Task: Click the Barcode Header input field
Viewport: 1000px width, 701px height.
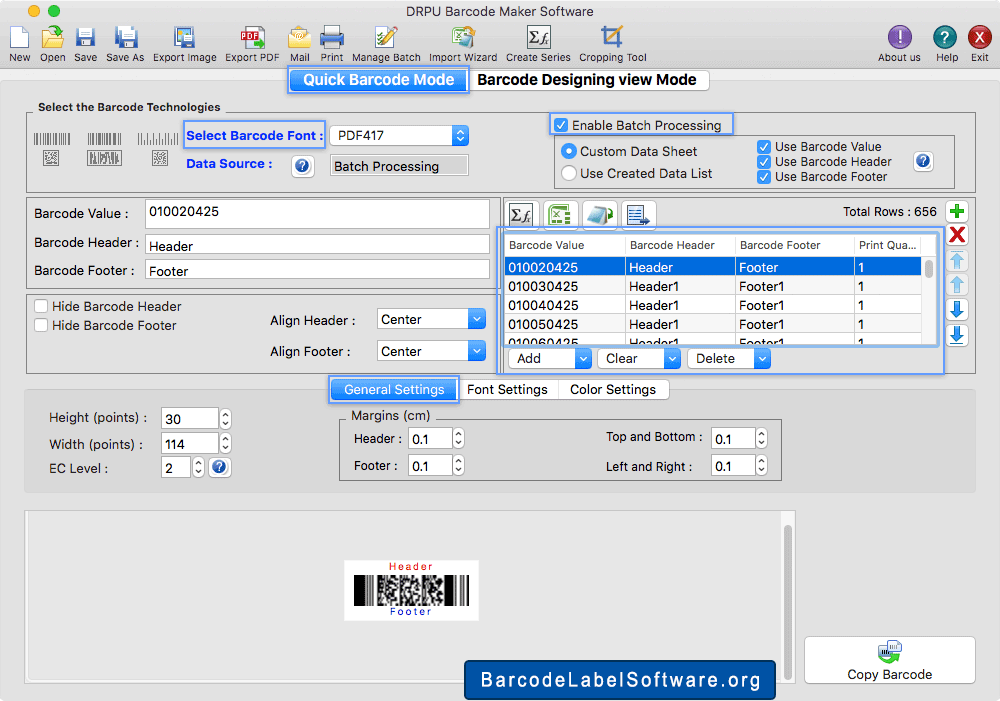Action: click(317, 245)
